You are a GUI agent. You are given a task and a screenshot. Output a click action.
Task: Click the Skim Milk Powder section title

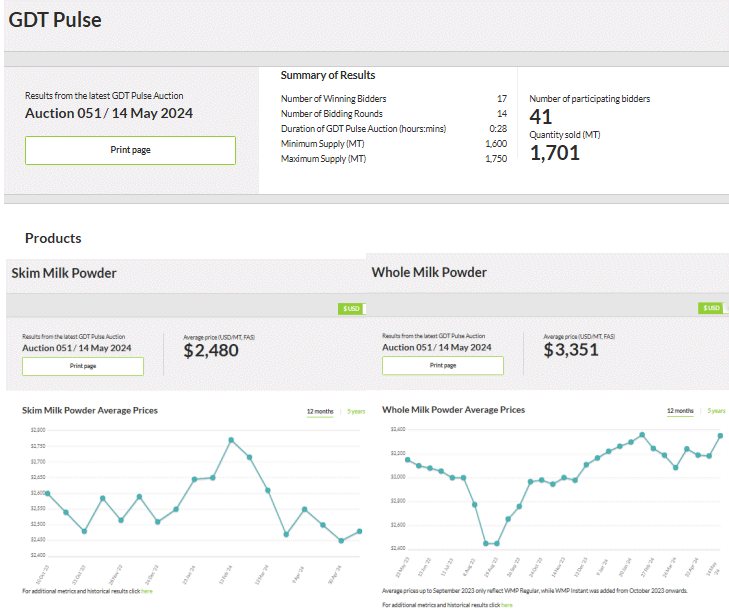(64, 273)
